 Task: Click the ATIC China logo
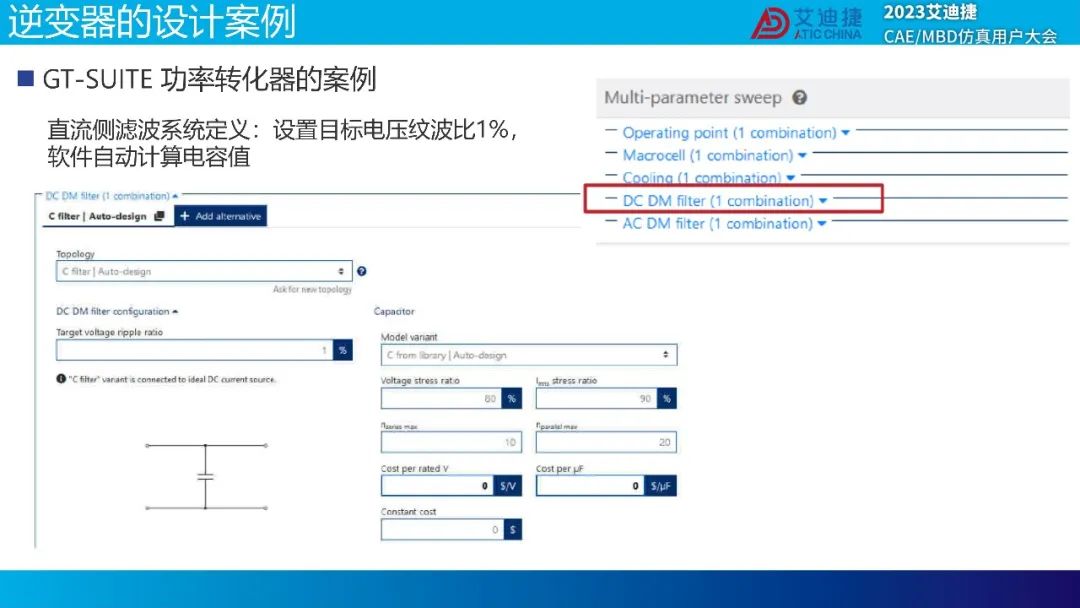pos(806,22)
